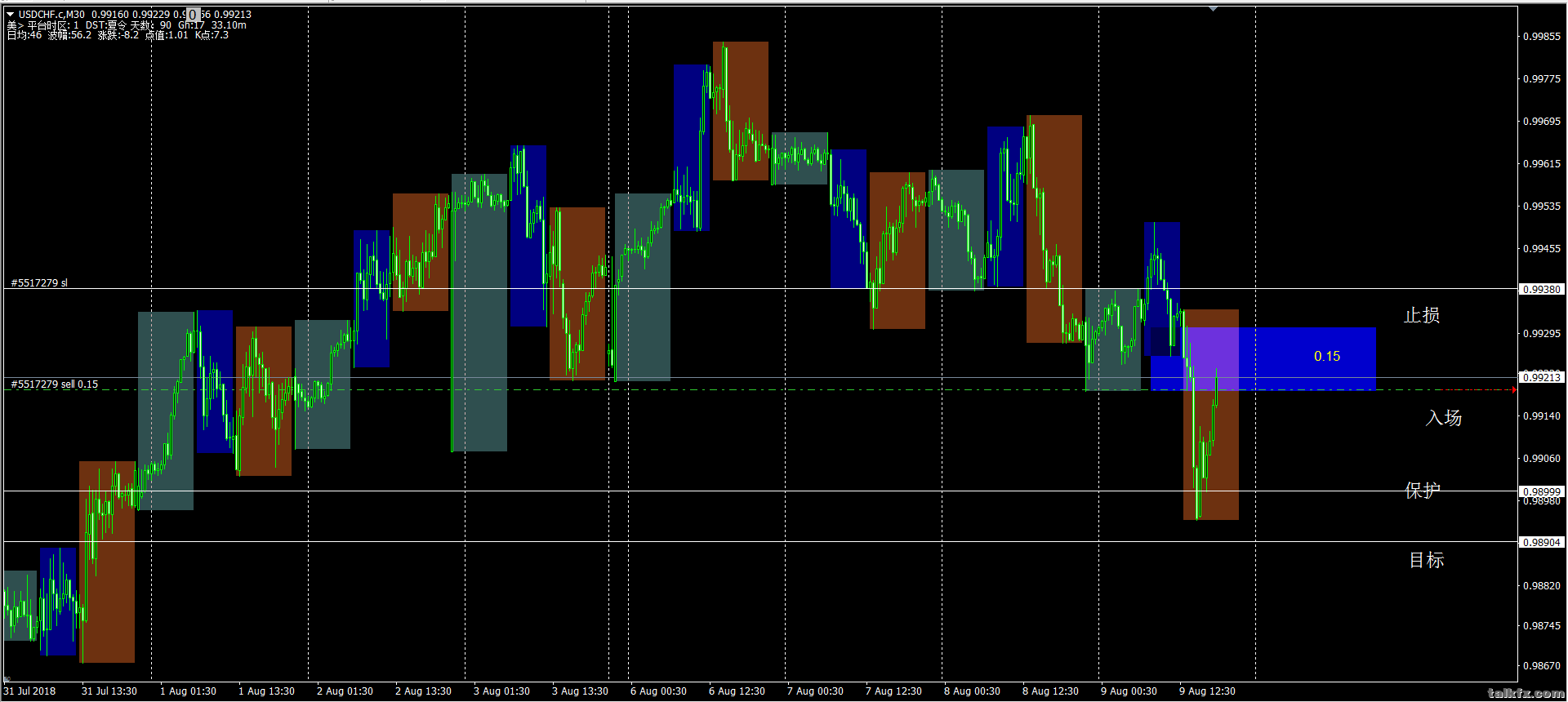Image resolution: width=1568 pixels, height=702 pixels.
Task: Click the 0.99775 price scale label
Action: pyautogui.click(x=1542, y=79)
